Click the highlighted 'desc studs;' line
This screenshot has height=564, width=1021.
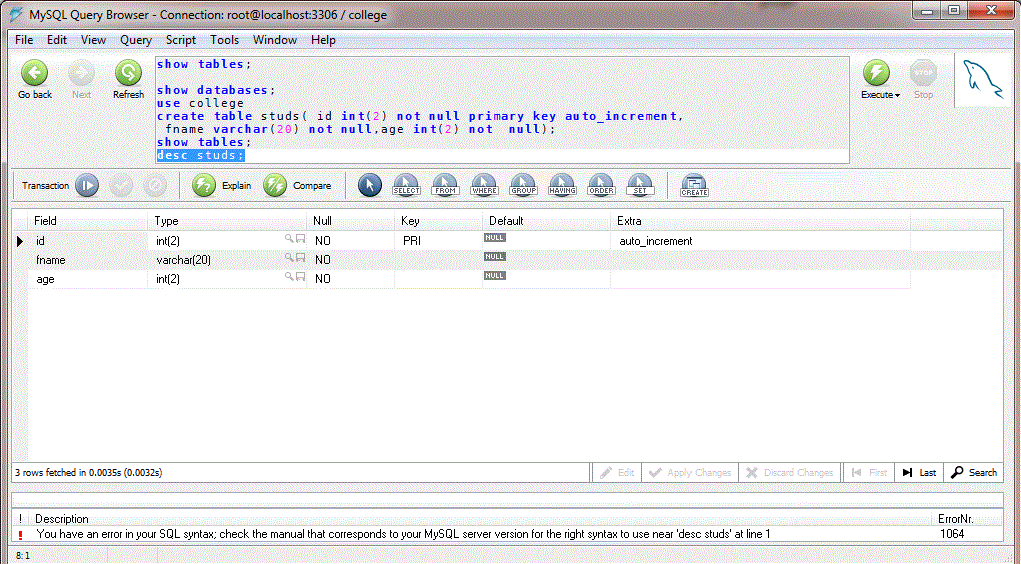pyautogui.click(x=201, y=155)
